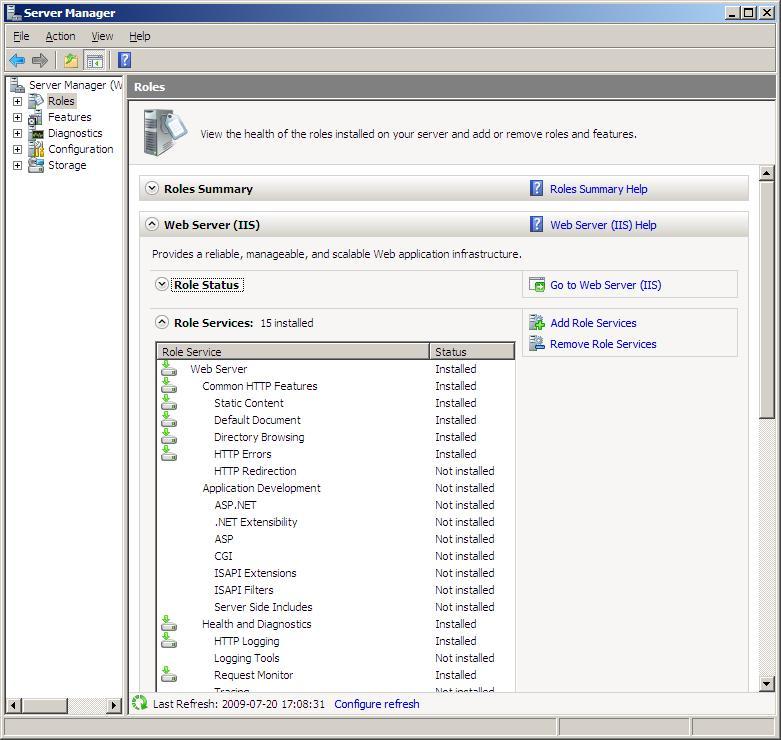Click the Configure refresh link
This screenshot has height=740, width=781.
click(x=377, y=704)
